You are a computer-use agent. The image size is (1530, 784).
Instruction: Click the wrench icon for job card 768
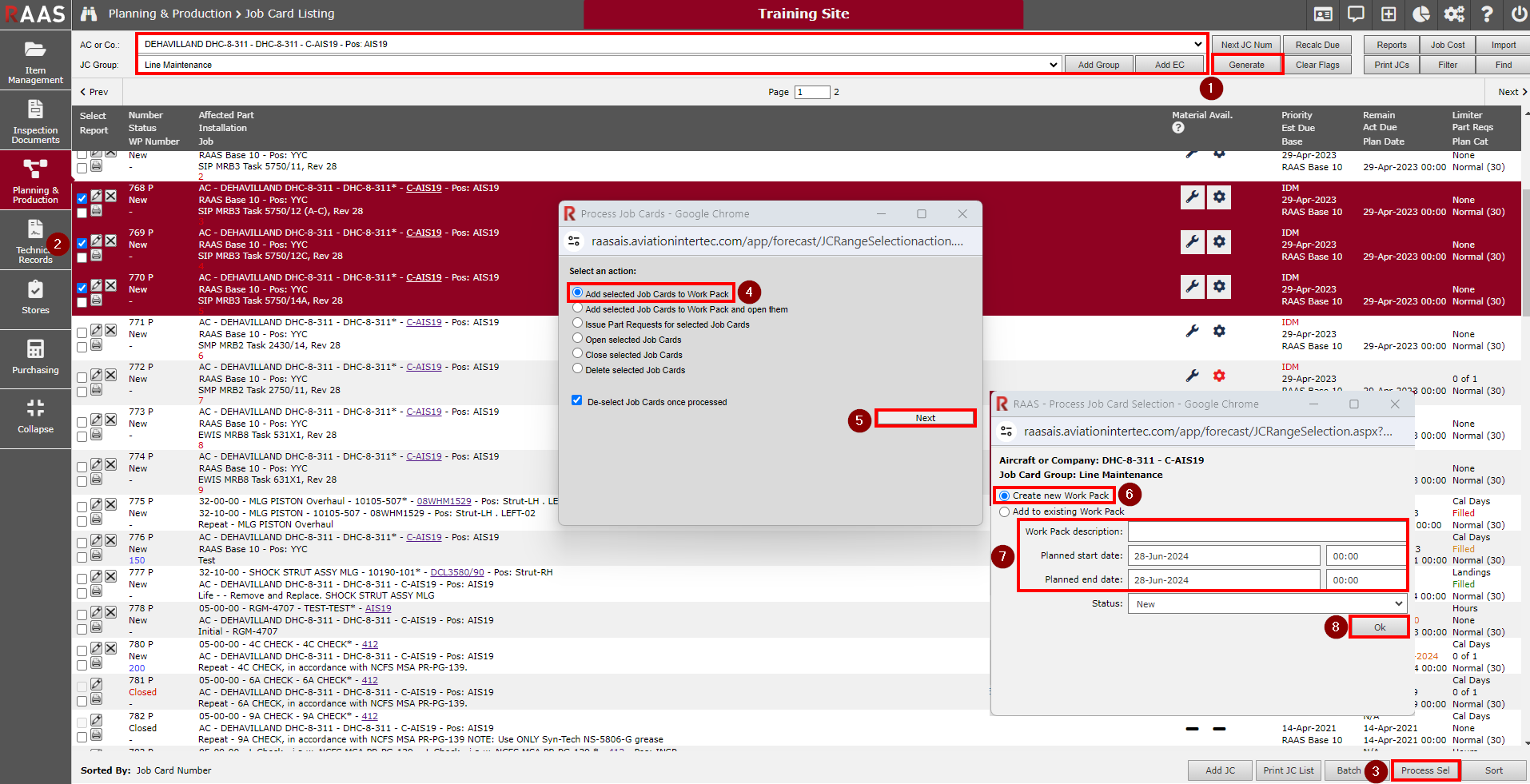click(x=1193, y=197)
